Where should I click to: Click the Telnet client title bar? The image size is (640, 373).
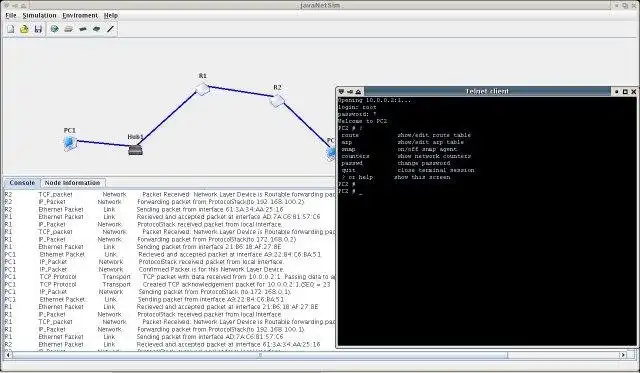[x=487, y=91]
